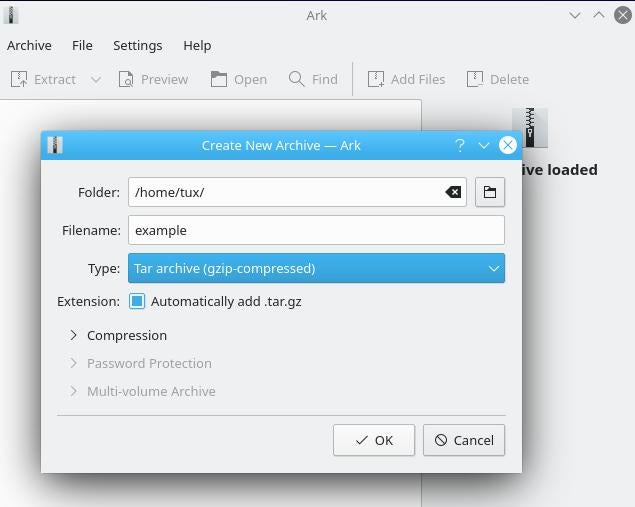Viewport: 635px width, 507px height.
Task: Toggle Automatically add .tar.gz checkbox
Action: click(x=137, y=301)
